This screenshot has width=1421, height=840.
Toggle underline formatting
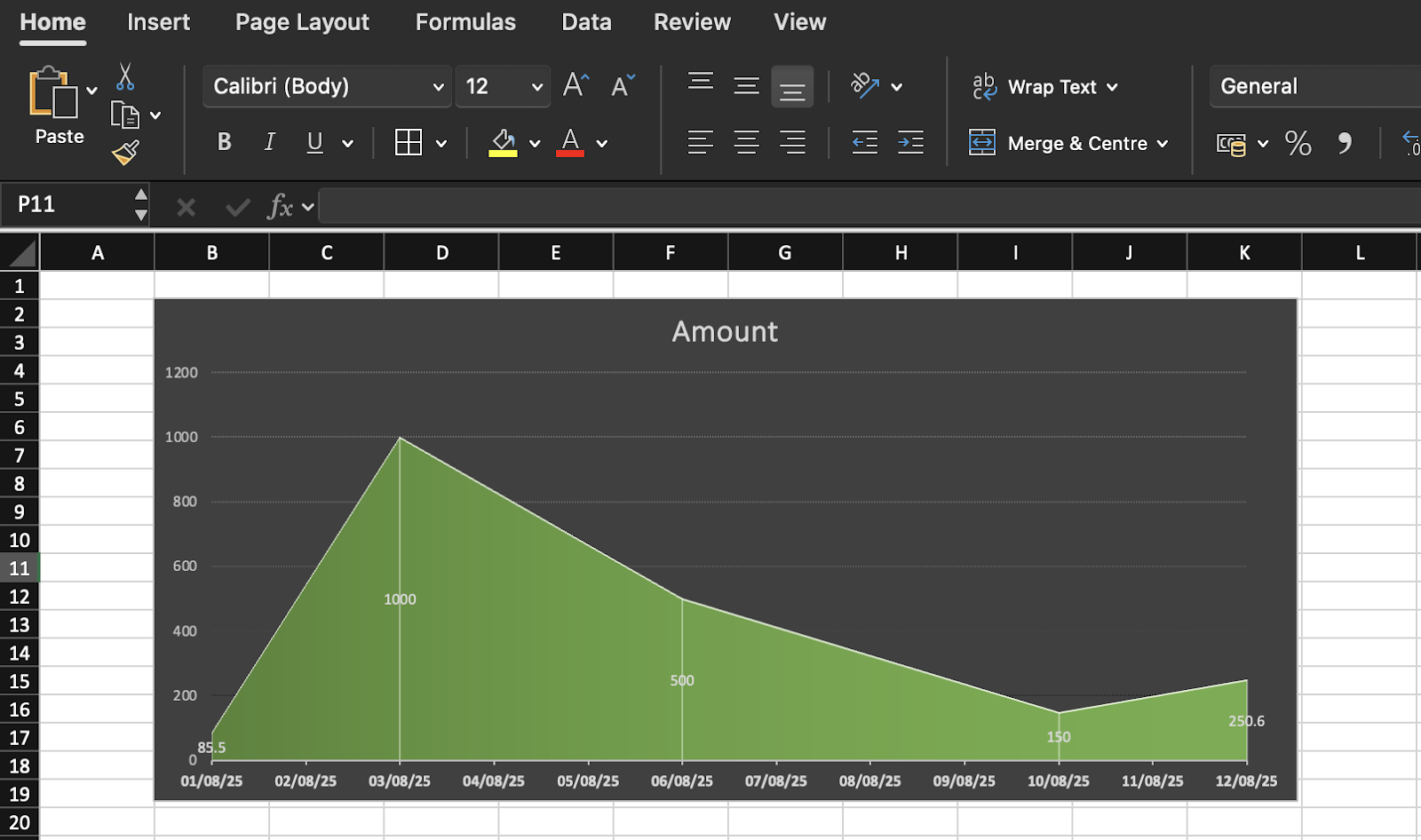[x=314, y=142]
